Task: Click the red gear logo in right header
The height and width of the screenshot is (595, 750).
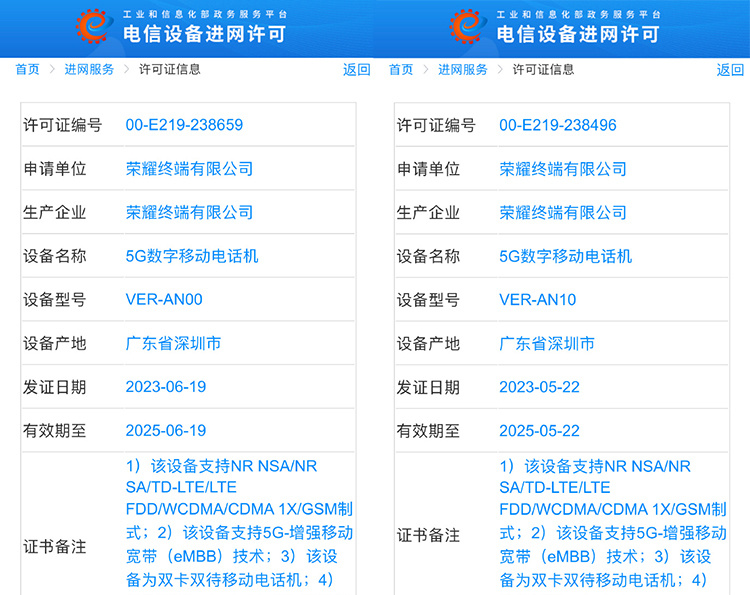Action: [468, 27]
